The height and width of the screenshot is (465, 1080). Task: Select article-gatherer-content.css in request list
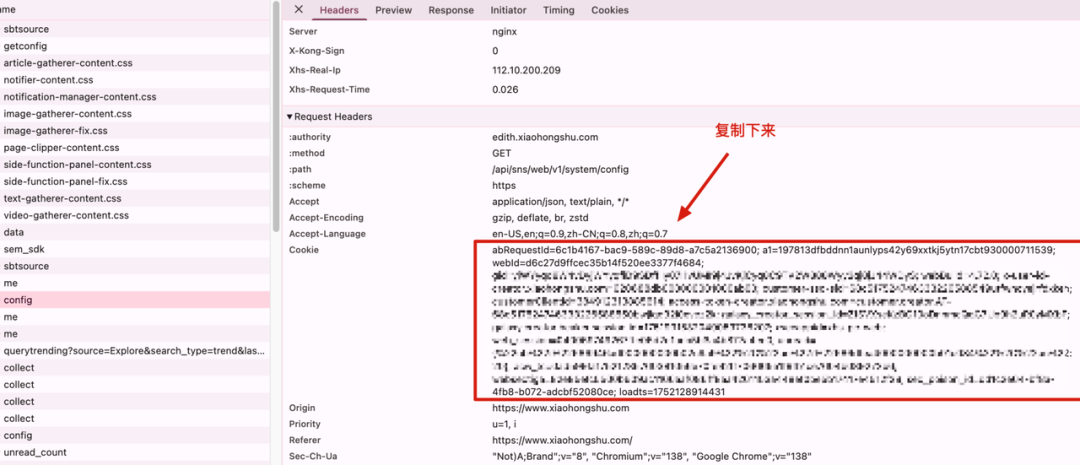pos(135,63)
